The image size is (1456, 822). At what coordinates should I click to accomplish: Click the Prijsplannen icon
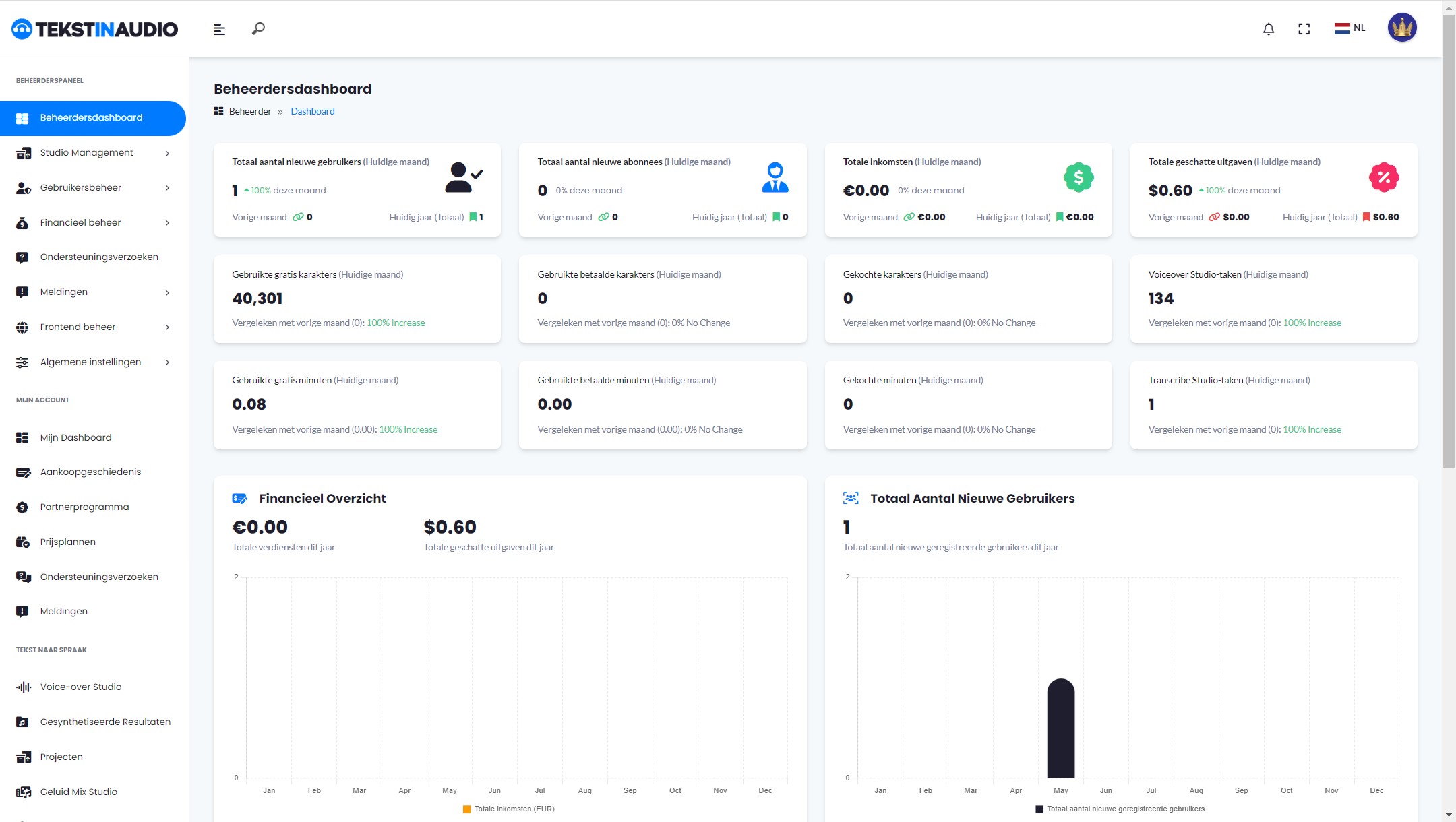[x=23, y=542]
